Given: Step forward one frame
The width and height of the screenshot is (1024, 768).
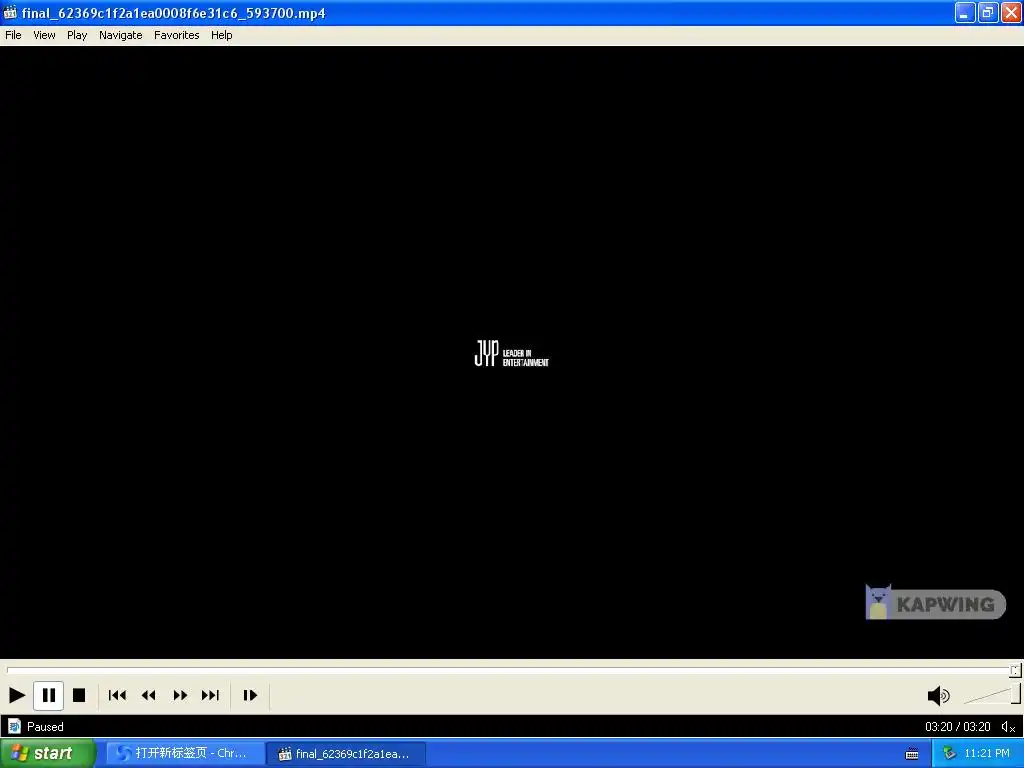Looking at the screenshot, I should tap(250, 696).
